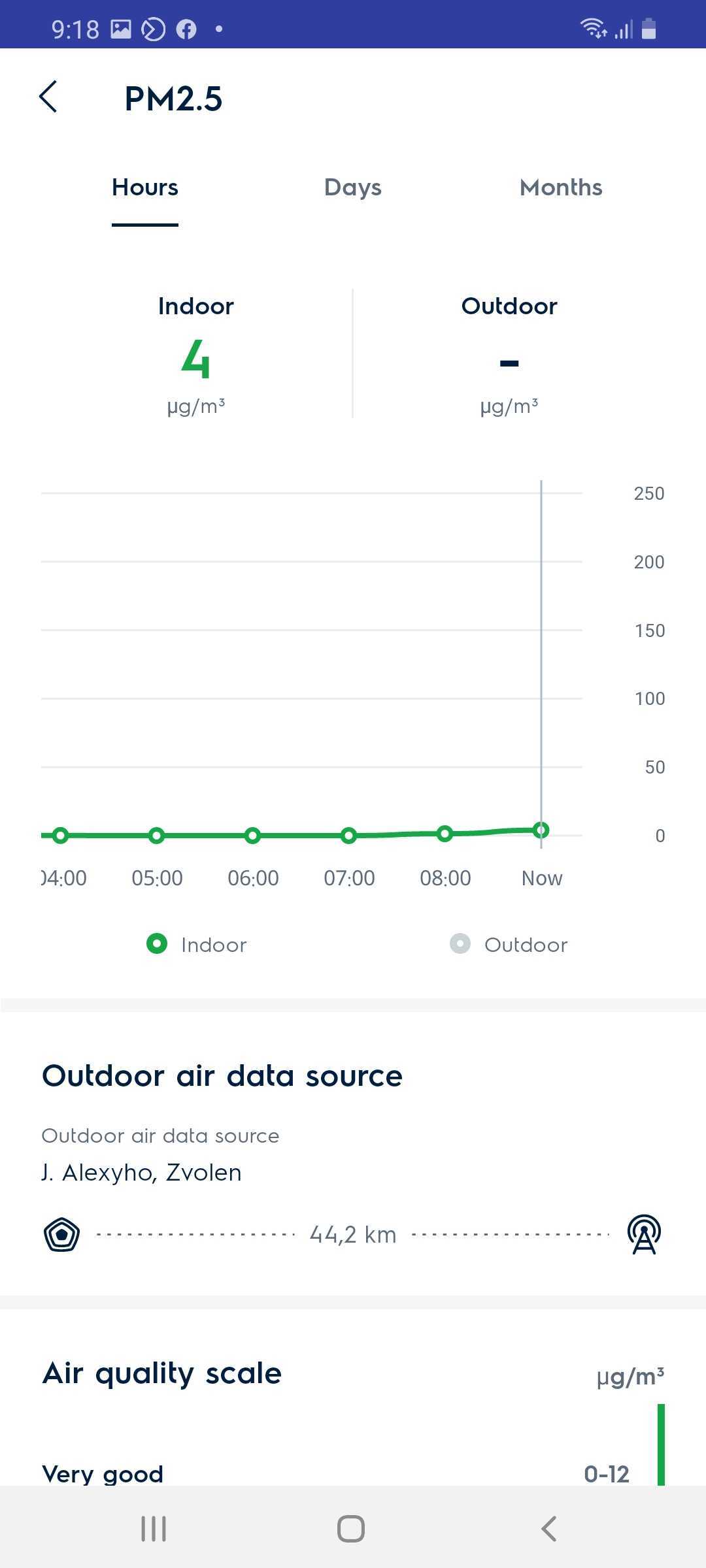Tap the image notification icon in status bar
Screen dimensions: 706x1568
click(x=121, y=29)
